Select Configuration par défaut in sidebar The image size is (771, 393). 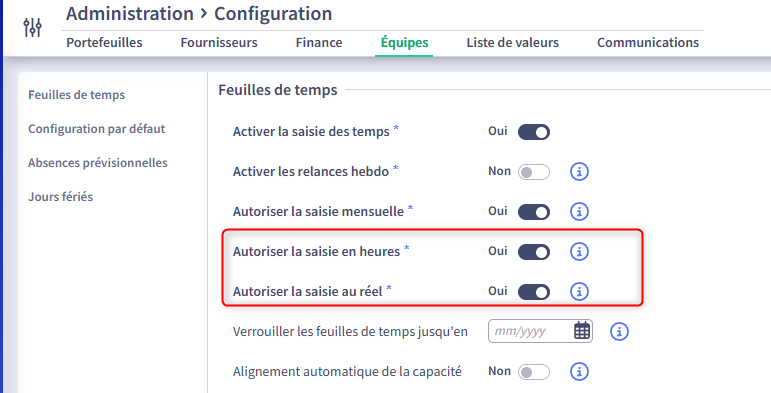click(96, 129)
